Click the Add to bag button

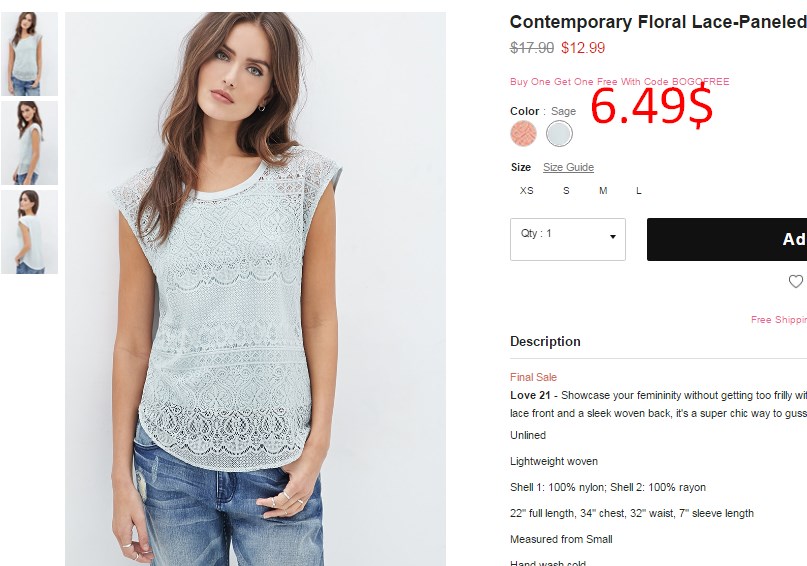727,239
